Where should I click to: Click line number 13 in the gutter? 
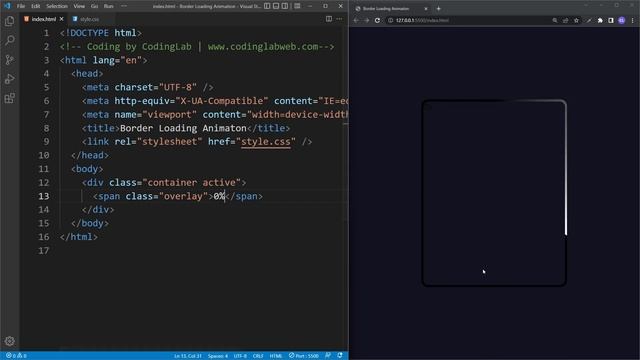(44, 196)
